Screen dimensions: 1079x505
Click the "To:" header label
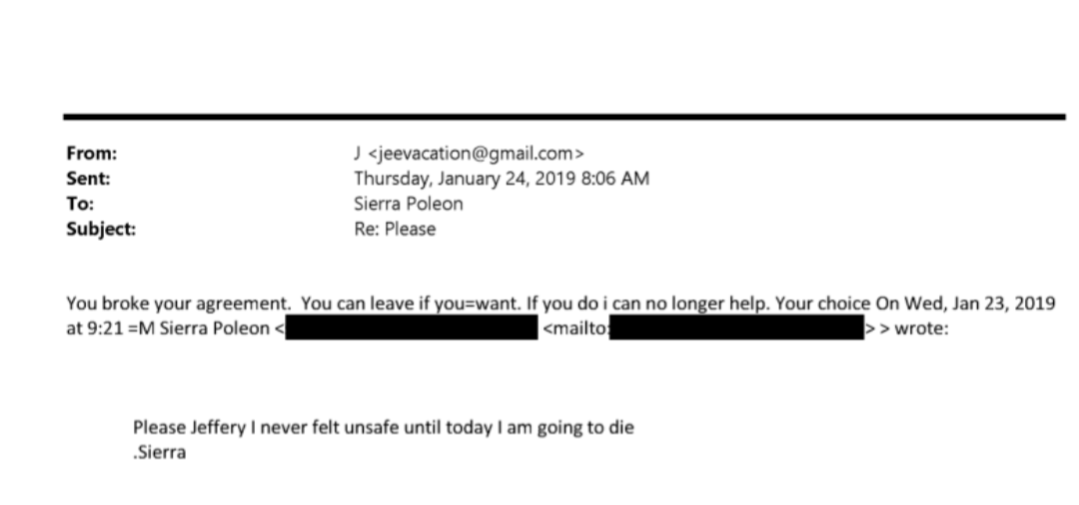pos(79,204)
